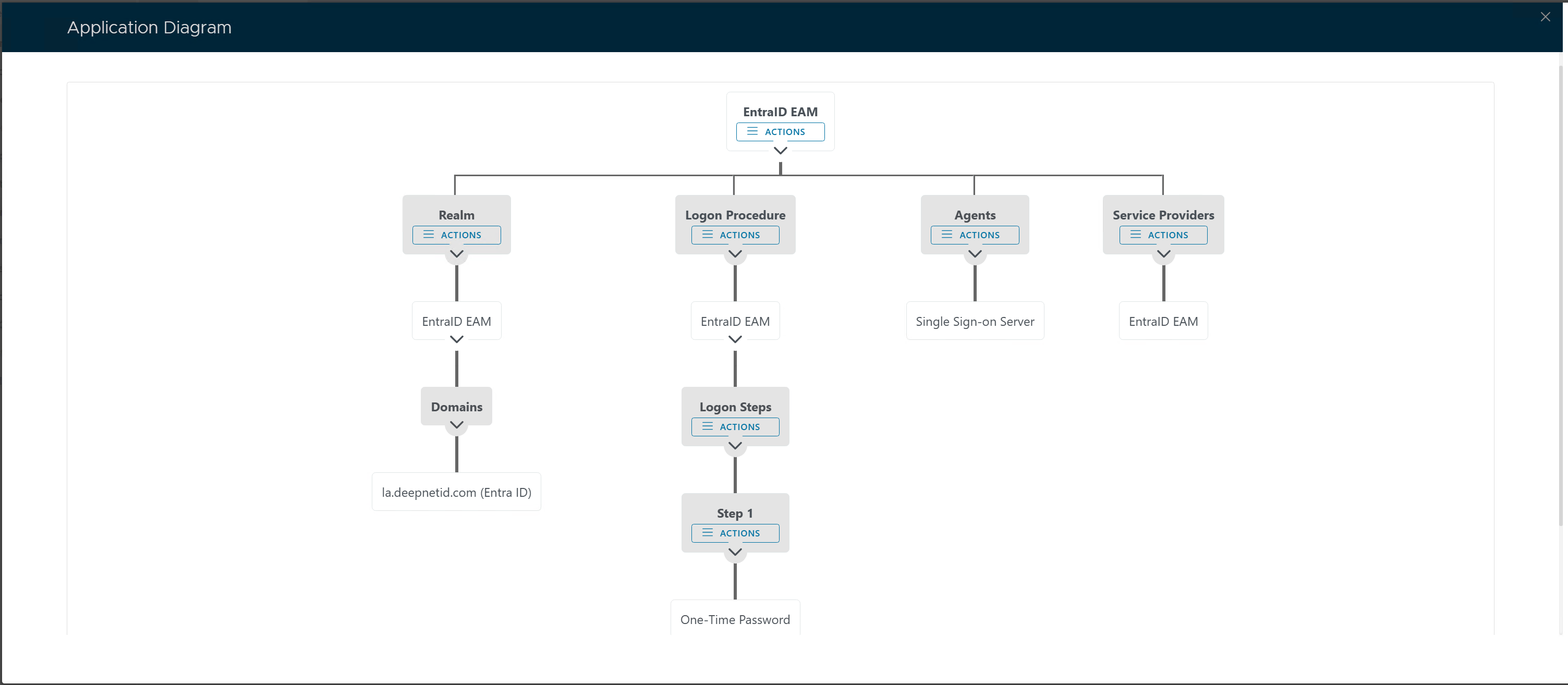Select la.deepnetid.com (Entra ID) domain node
This screenshot has width=1568, height=685.
point(456,492)
